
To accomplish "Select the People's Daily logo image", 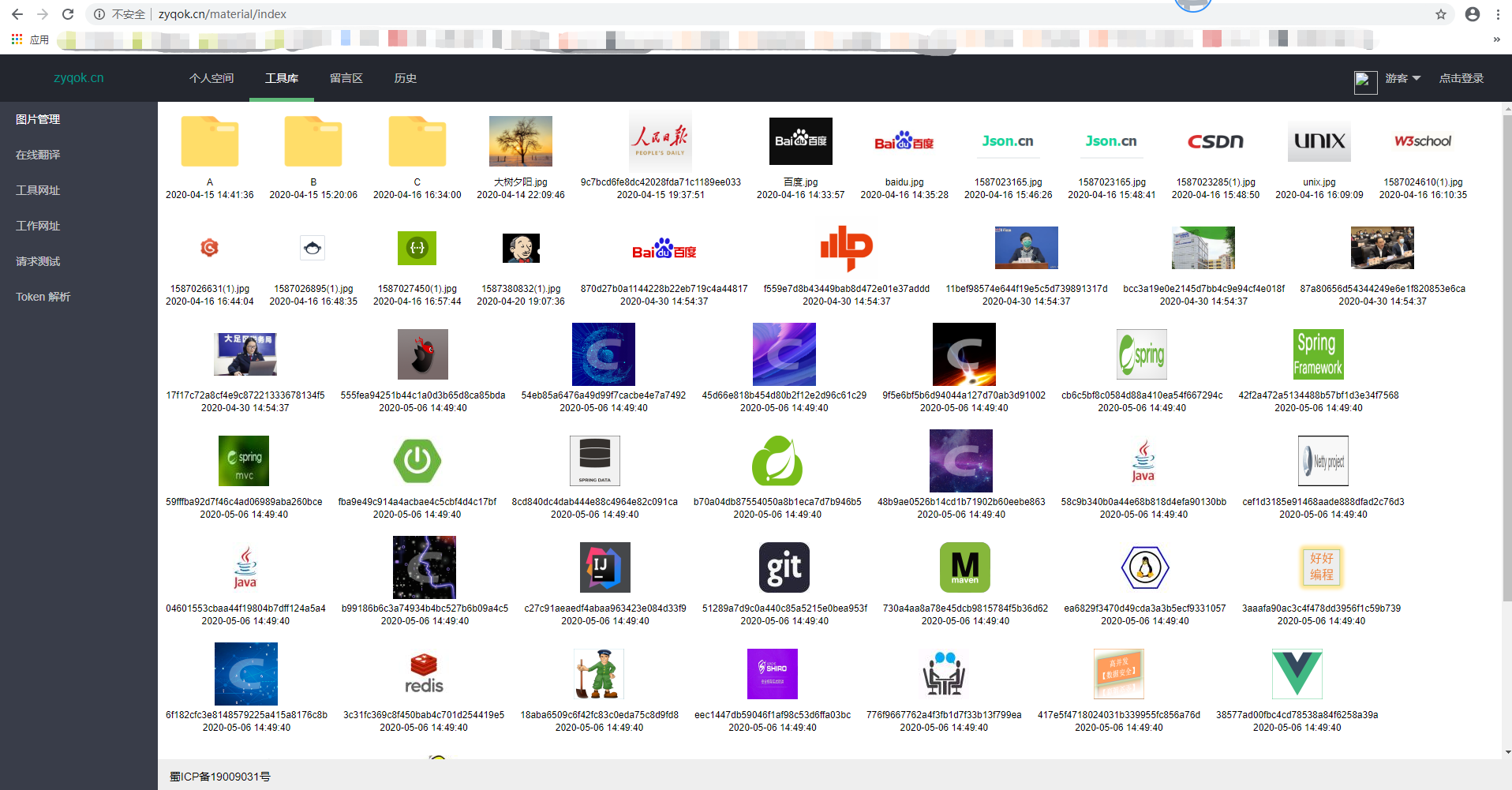I will 661,141.
